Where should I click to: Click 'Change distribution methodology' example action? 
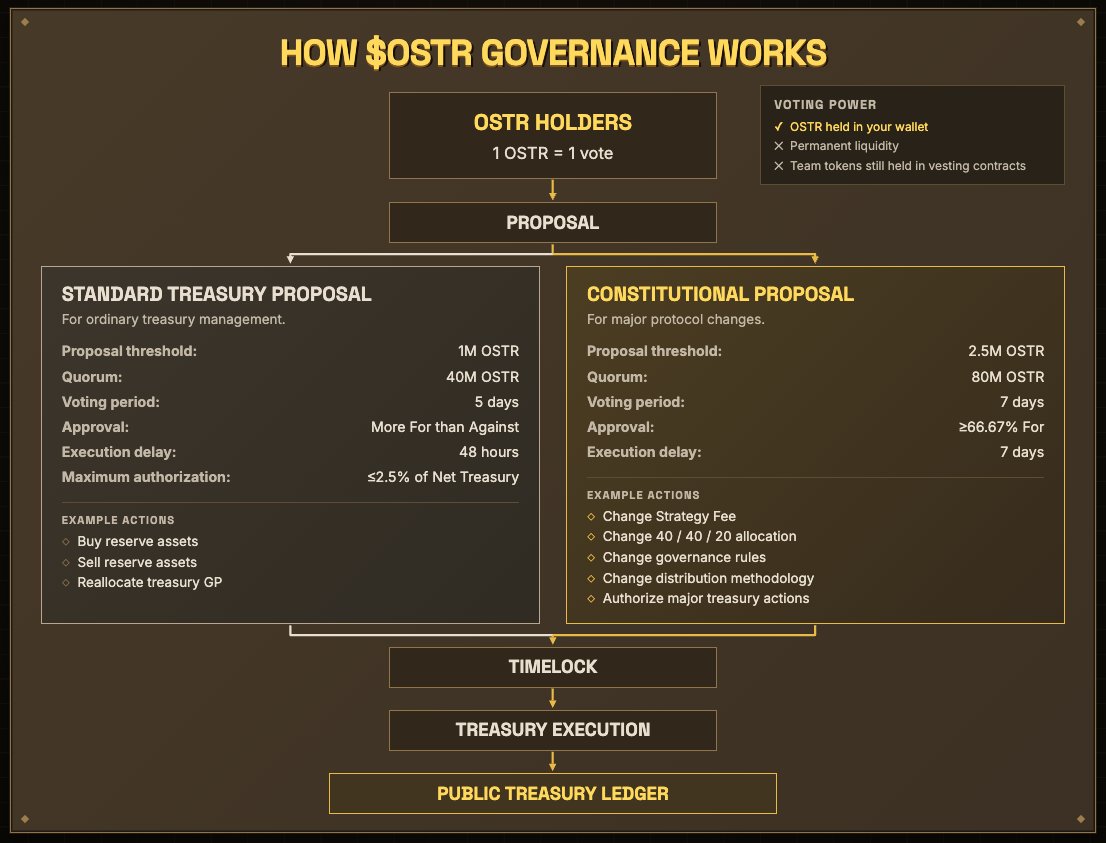point(708,578)
